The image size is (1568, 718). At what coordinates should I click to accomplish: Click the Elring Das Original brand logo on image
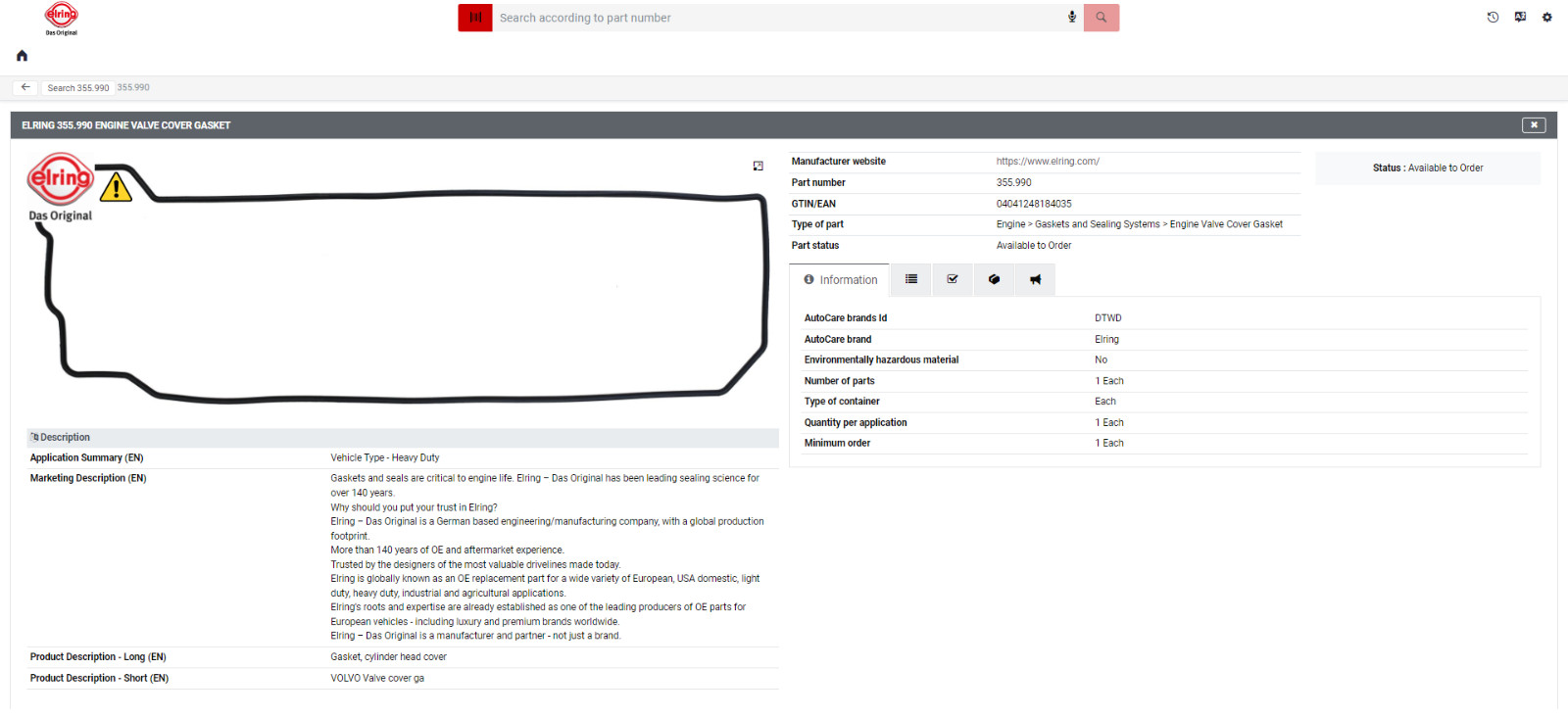tap(61, 187)
